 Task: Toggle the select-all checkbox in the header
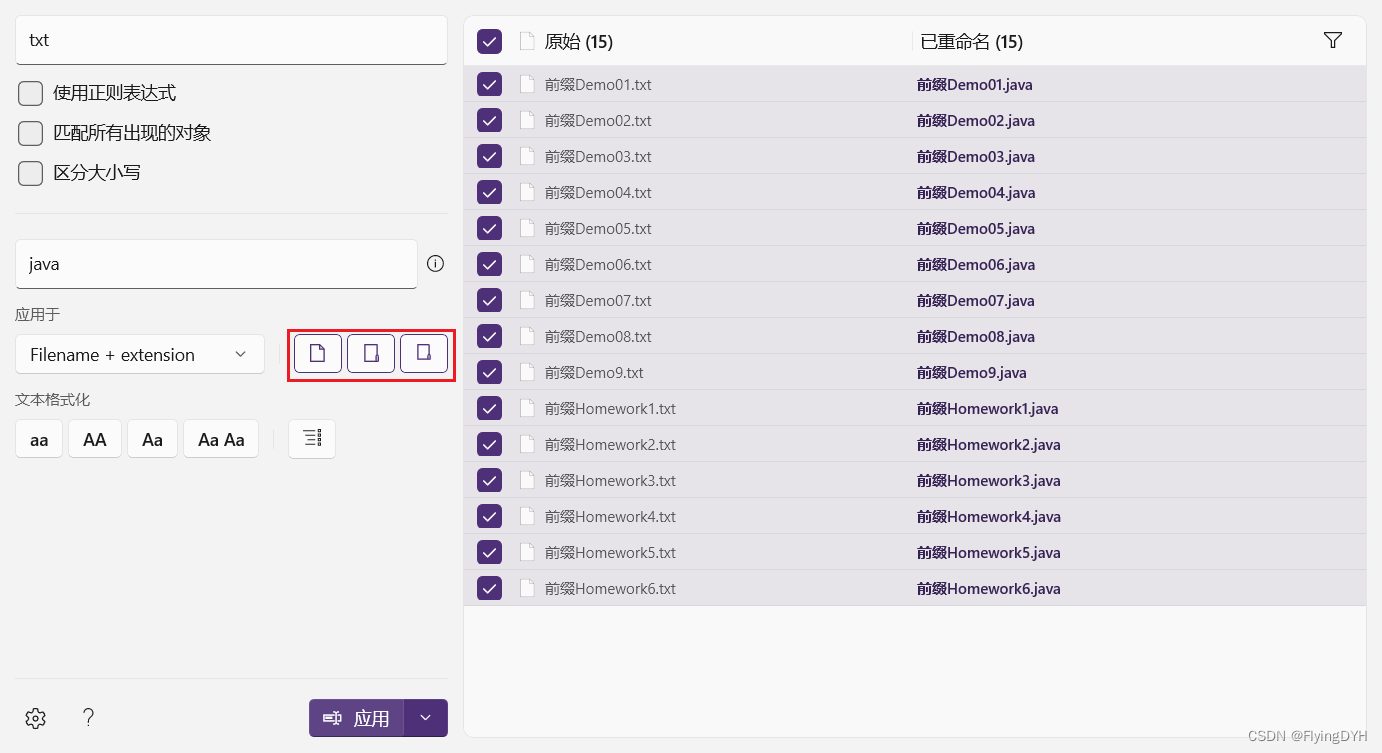pyautogui.click(x=489, y=41)
